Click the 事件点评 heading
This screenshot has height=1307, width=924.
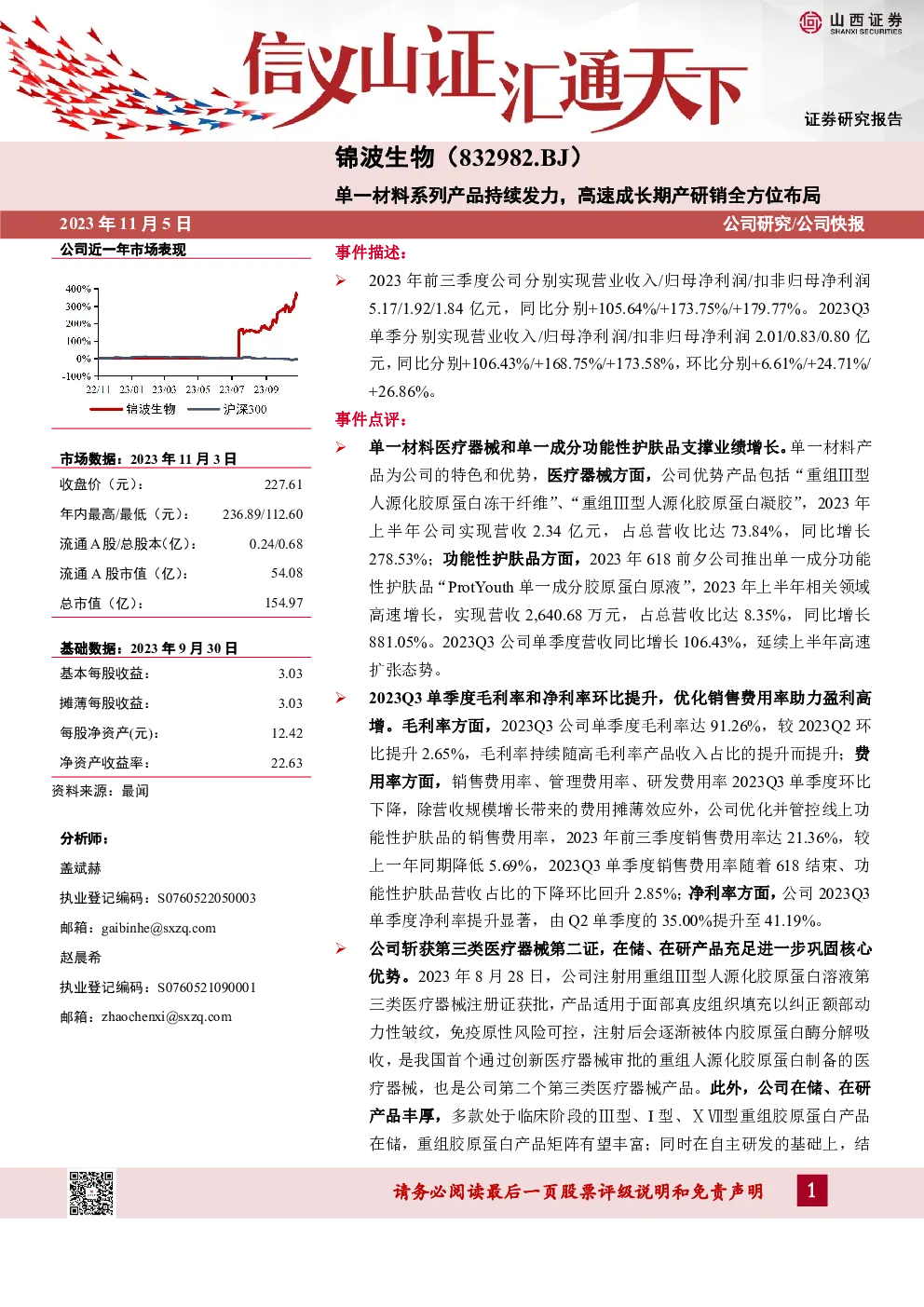coord(372,419)
